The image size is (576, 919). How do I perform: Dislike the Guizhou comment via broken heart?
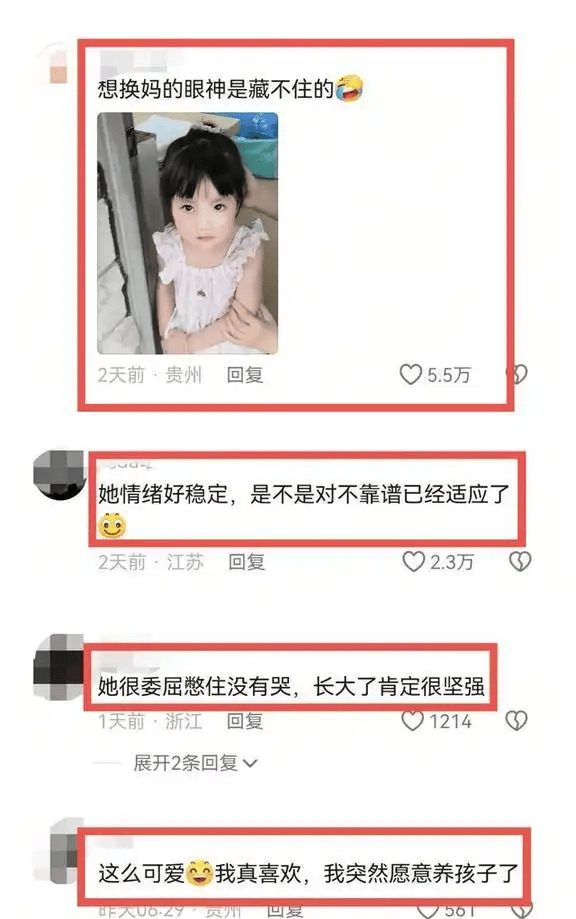click(517, 374)
